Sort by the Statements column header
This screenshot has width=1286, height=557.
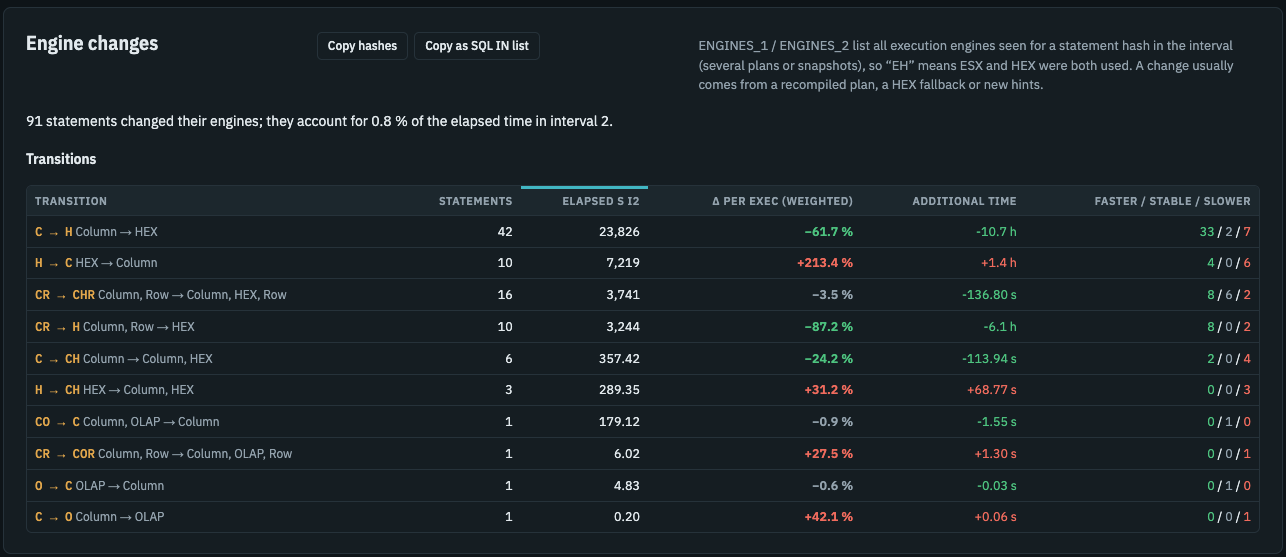point(476,201)
